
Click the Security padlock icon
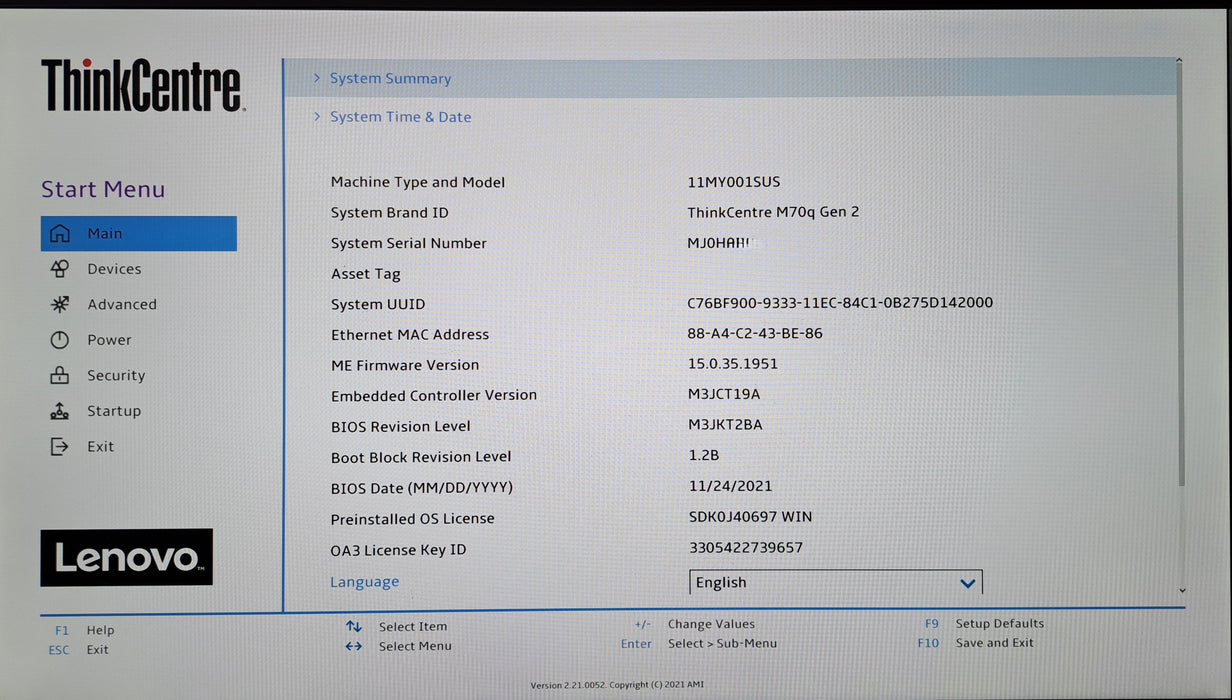coord(60,375)
